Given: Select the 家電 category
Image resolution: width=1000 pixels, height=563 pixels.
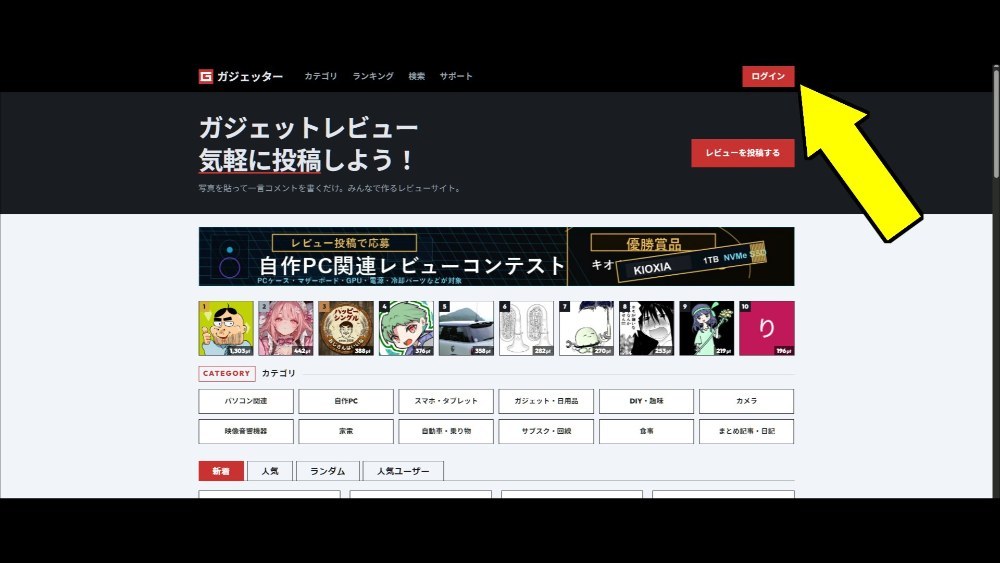Looking at the screenshot, I should point(346,431).
